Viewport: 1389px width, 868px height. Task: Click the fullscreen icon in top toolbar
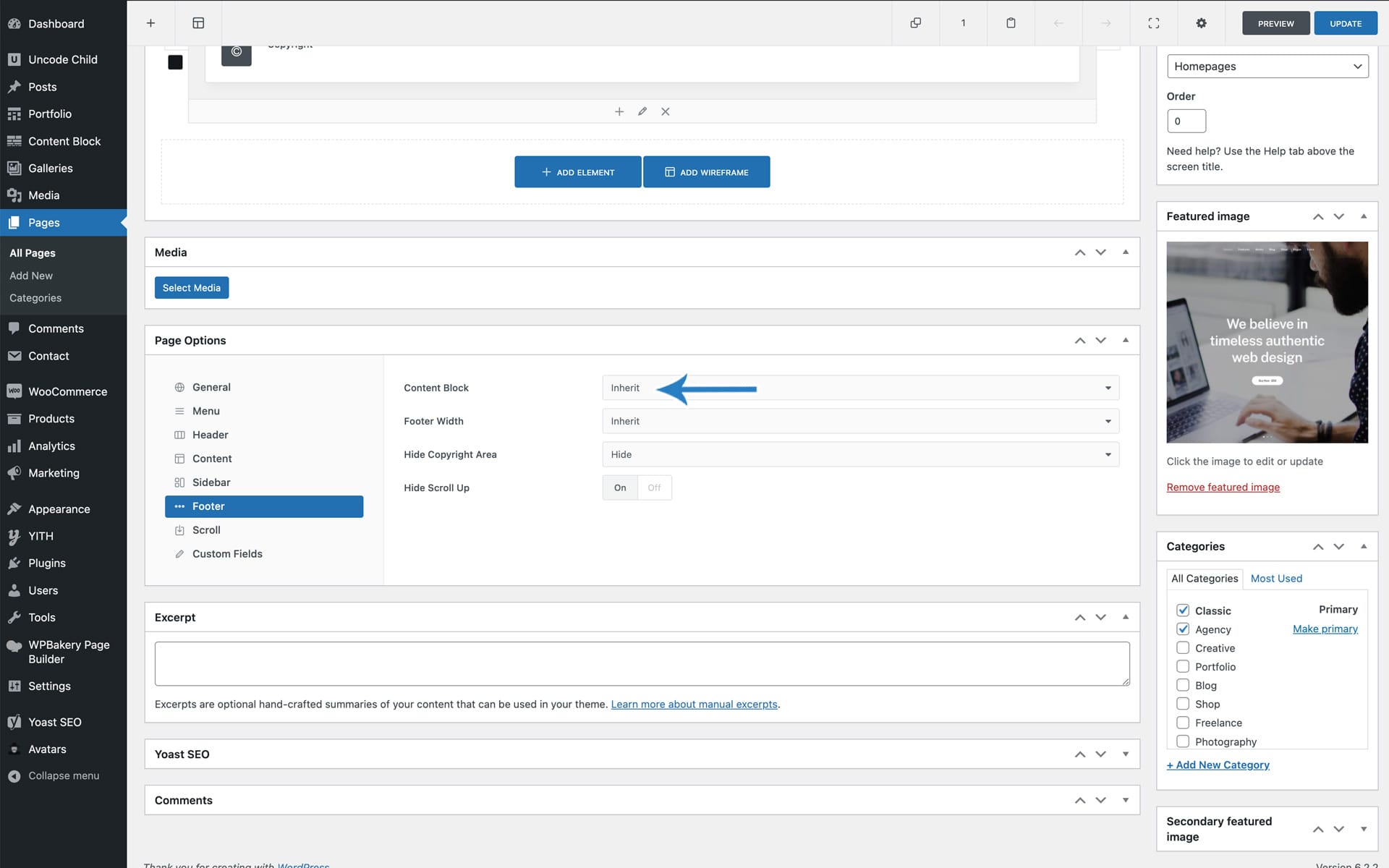[1154, 23]
